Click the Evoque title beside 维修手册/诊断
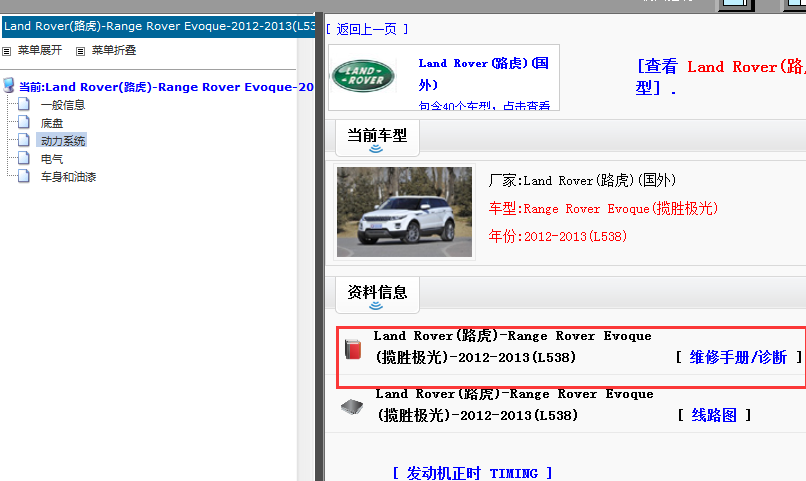This screenshot has height=481, width=806. coord(512,347)
